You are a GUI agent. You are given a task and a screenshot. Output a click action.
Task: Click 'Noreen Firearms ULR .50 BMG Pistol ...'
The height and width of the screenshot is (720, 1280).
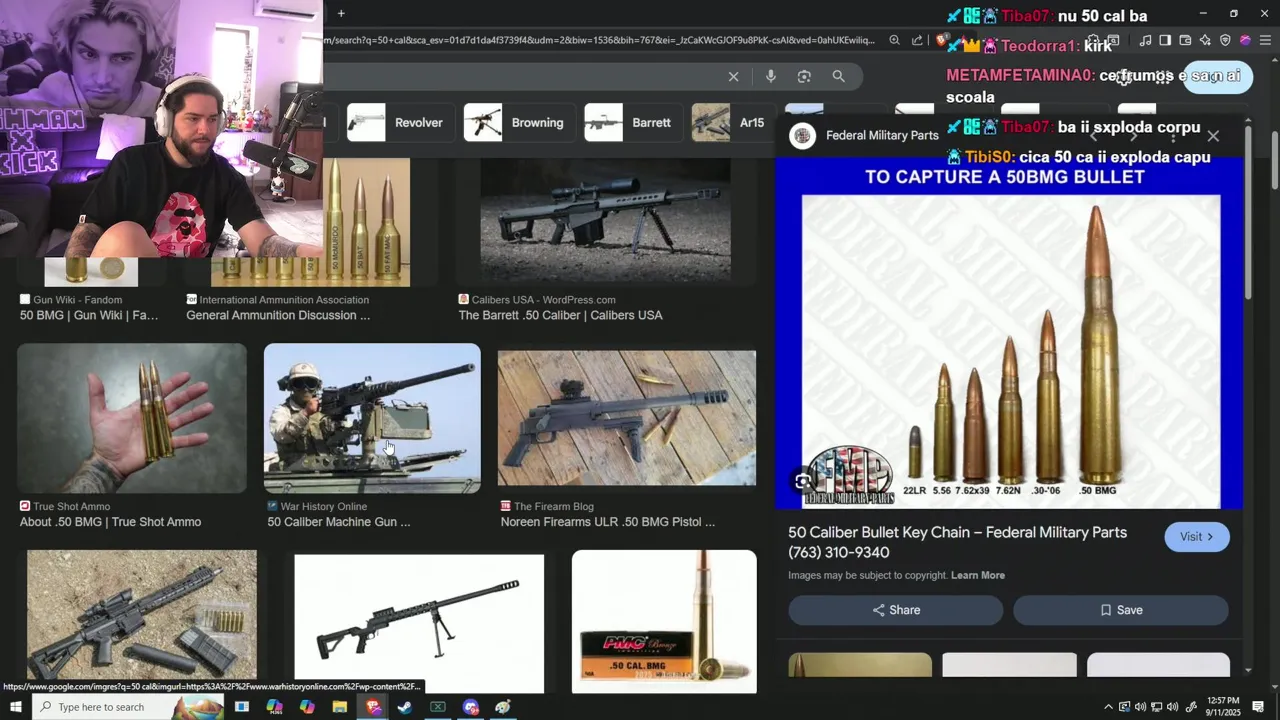(x=608, y=522)
